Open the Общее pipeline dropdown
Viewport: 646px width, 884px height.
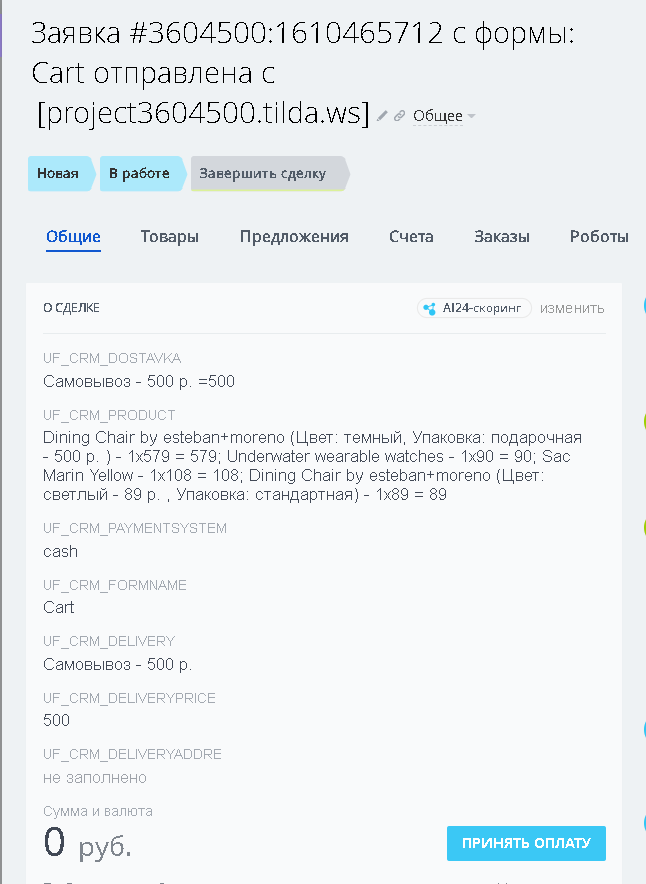[x=444, y=116]
